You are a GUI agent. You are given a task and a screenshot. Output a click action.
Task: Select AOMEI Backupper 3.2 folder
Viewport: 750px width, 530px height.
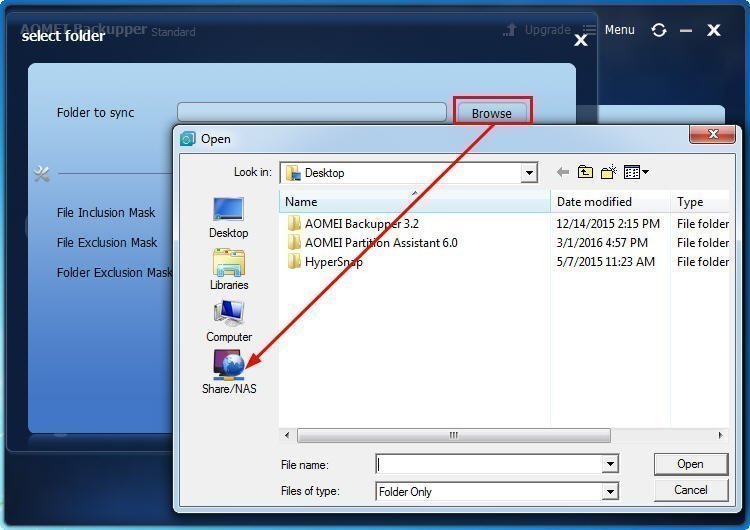coord(362,223)
